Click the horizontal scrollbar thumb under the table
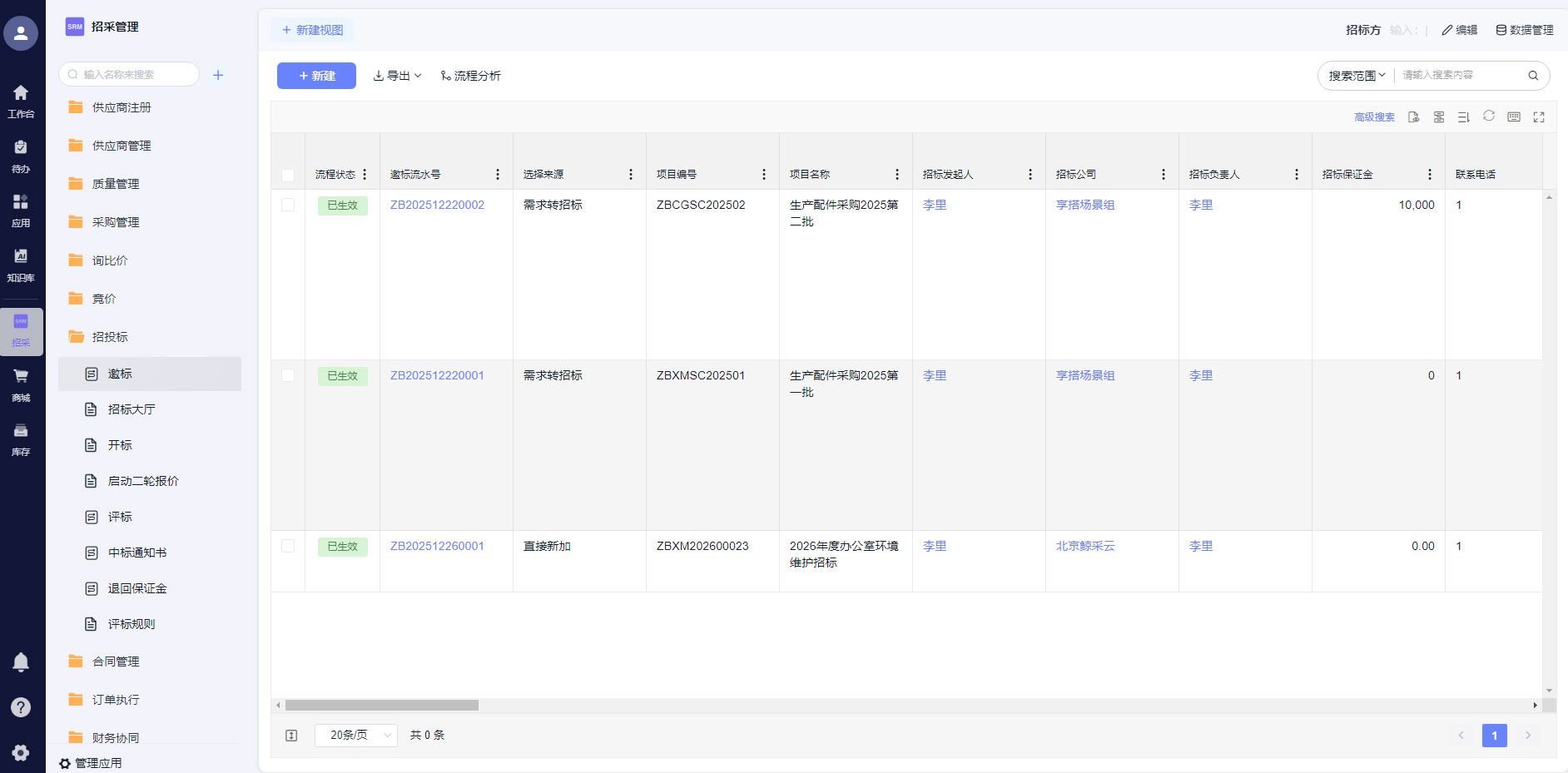Image resolution: width=1568 pixels, height=773 pixels. click(381, 705)
